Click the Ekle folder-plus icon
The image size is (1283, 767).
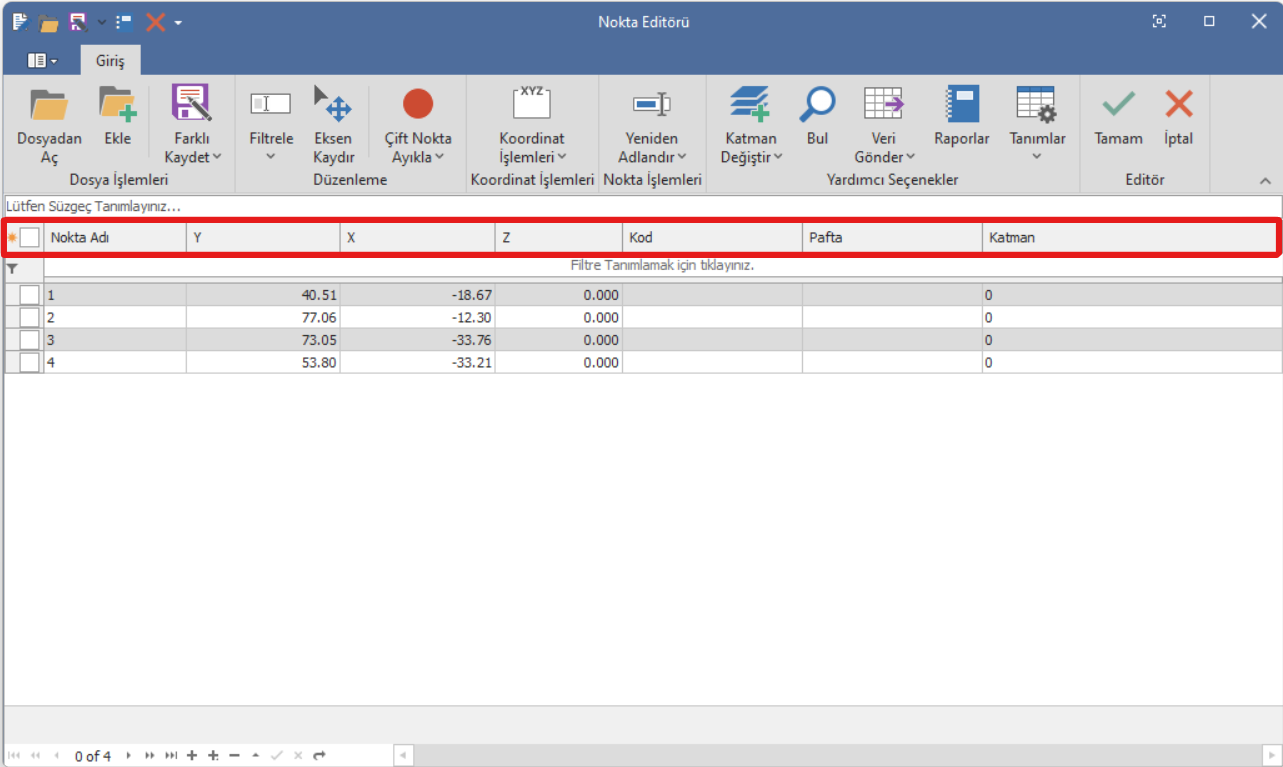coord(117,104)
